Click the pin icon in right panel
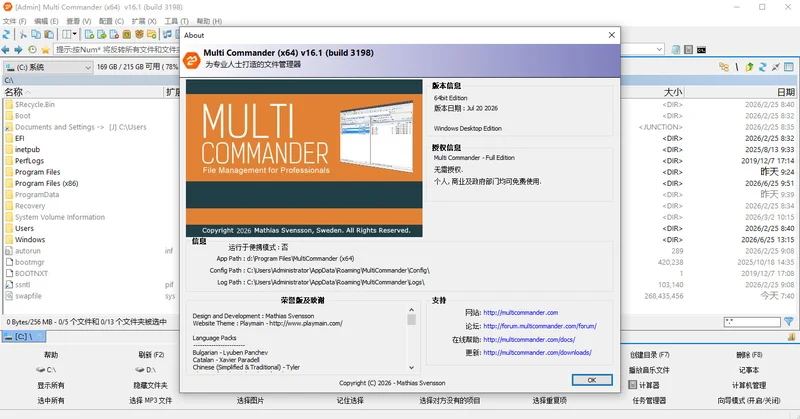 (x=776, y=67)
